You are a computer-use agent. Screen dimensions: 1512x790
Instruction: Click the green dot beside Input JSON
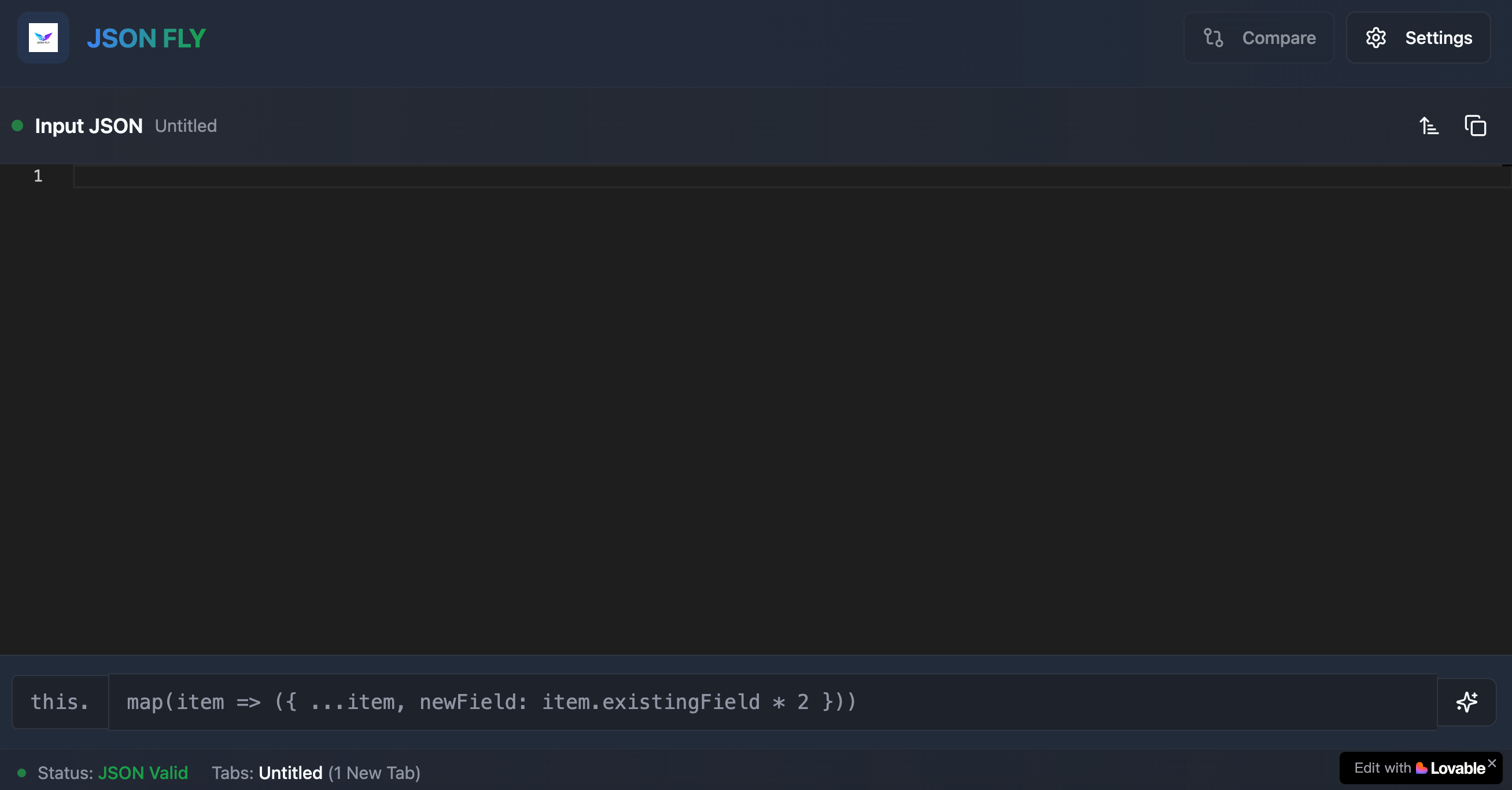(17, 125)
